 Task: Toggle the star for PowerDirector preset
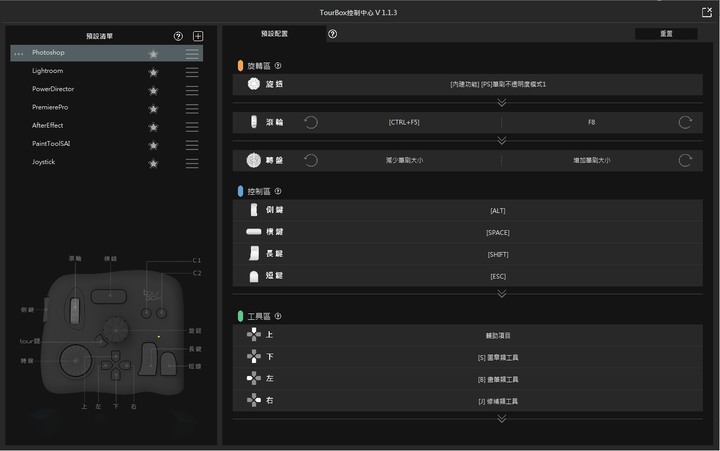click(153, 90)
